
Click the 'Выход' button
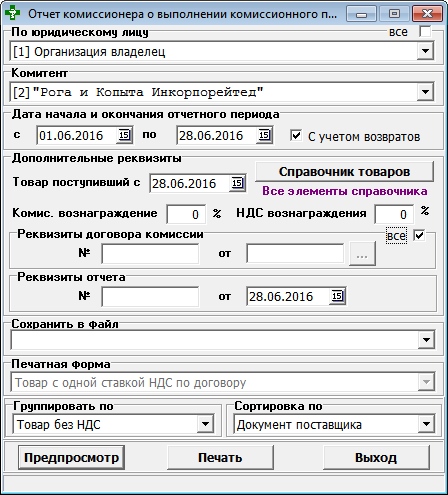[376, 457]
